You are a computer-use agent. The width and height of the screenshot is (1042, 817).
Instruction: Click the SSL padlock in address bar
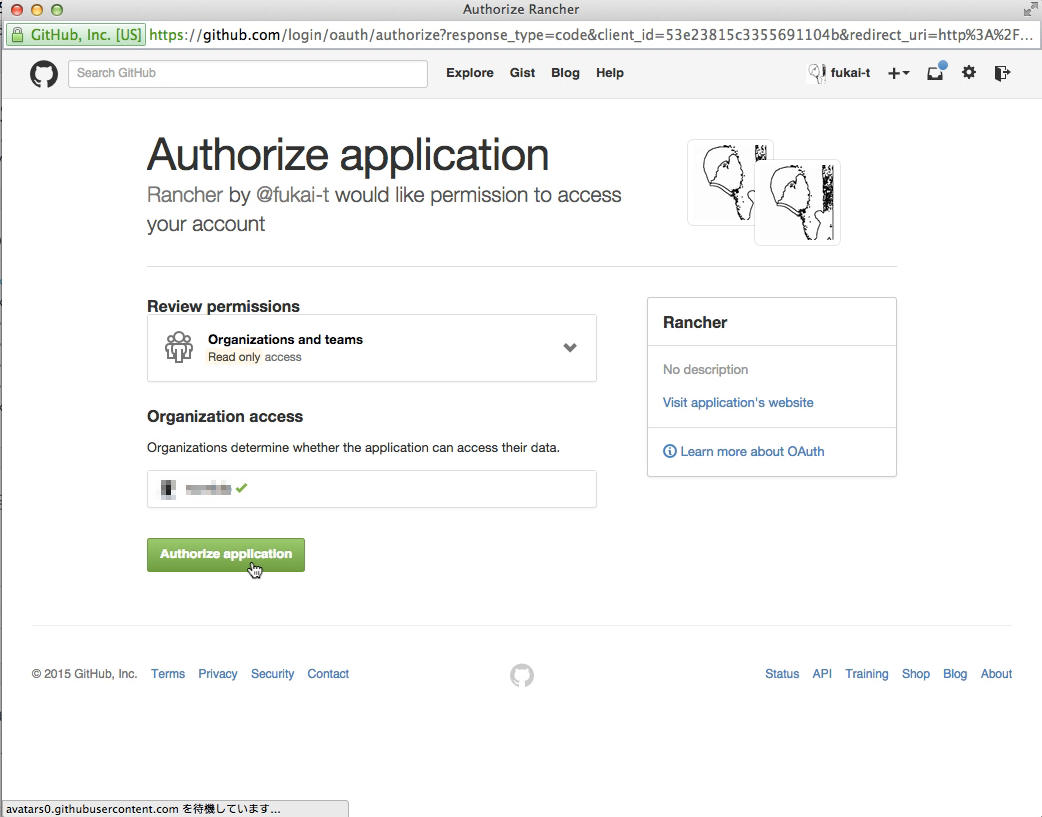[x=17, y=35]
